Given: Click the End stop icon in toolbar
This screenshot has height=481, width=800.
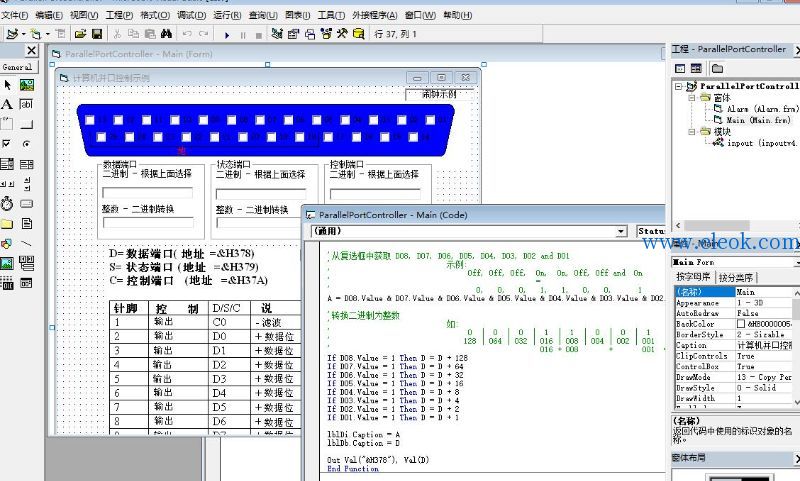Looking at the screenshot, I should [x=259, y=35].
